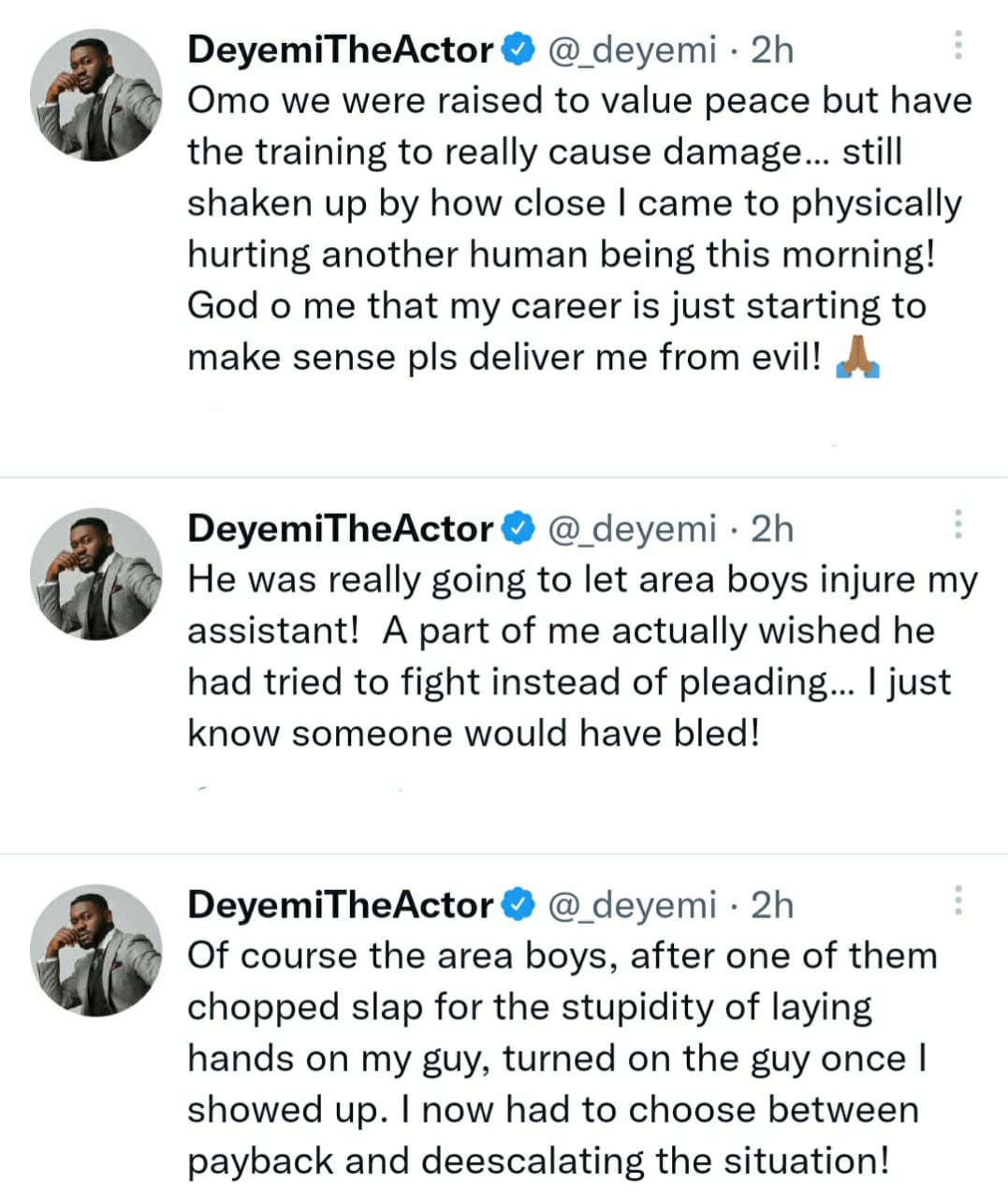1008x1198 pixels.
Task: Click the @_deyemi handle on the third tweet
Action: pyautogui.click(x=631, y=905)
